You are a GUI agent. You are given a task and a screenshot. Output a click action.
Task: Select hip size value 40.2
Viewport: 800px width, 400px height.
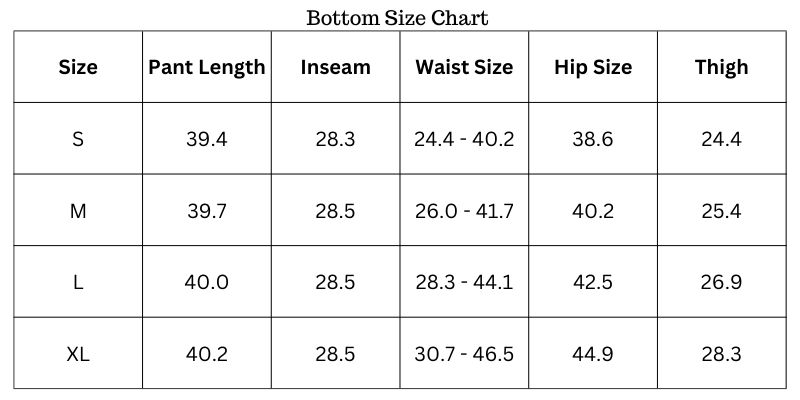point(593,211)
